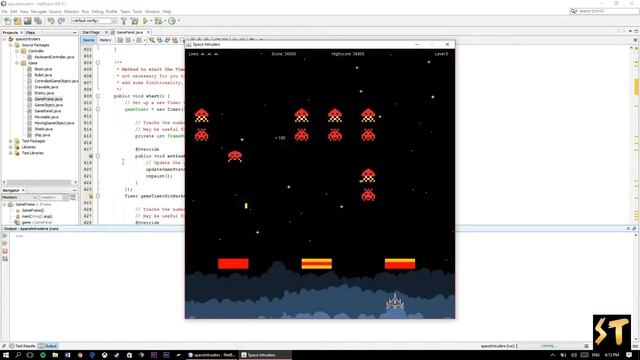Expand the Libraries node
Viewport: 640px width, 360px height.
tap(11, 147)
